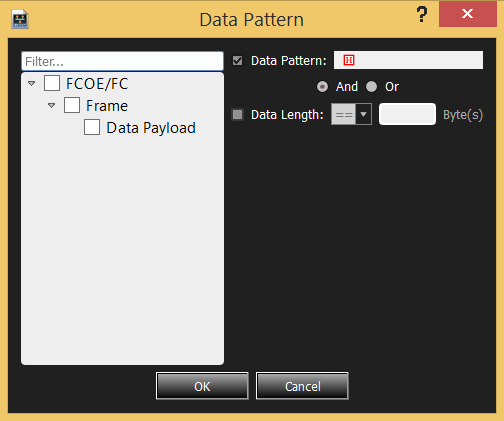Click the OK button
Viewport: 504px width, 421px height.
pyautogui.click(x=202, y=386)
